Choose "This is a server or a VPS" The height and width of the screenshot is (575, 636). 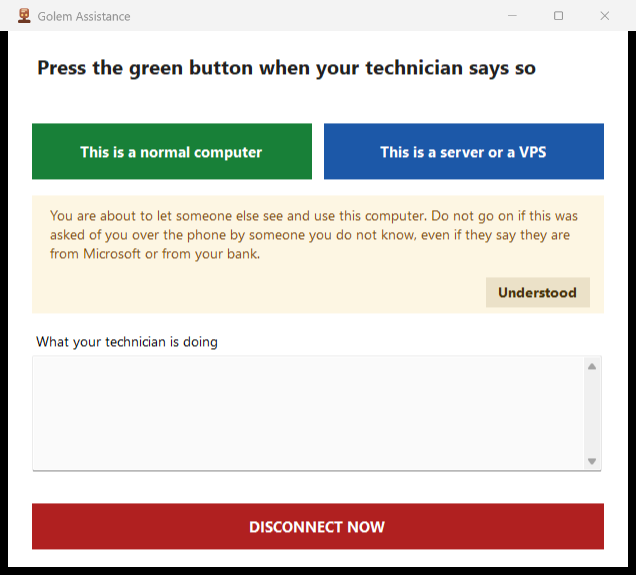[464, 151]
